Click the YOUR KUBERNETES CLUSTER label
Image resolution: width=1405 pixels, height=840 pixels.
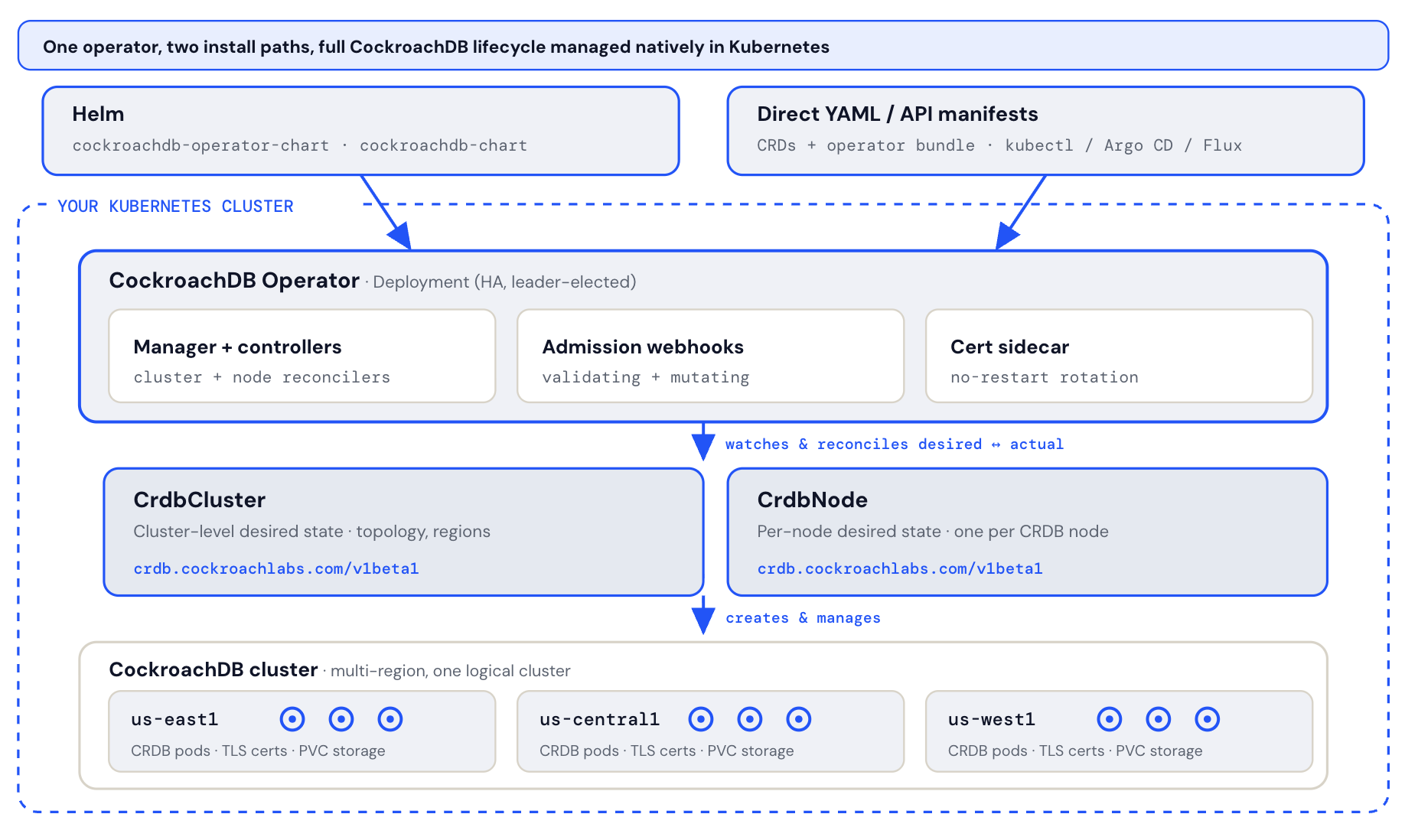(x=175, y=207)
